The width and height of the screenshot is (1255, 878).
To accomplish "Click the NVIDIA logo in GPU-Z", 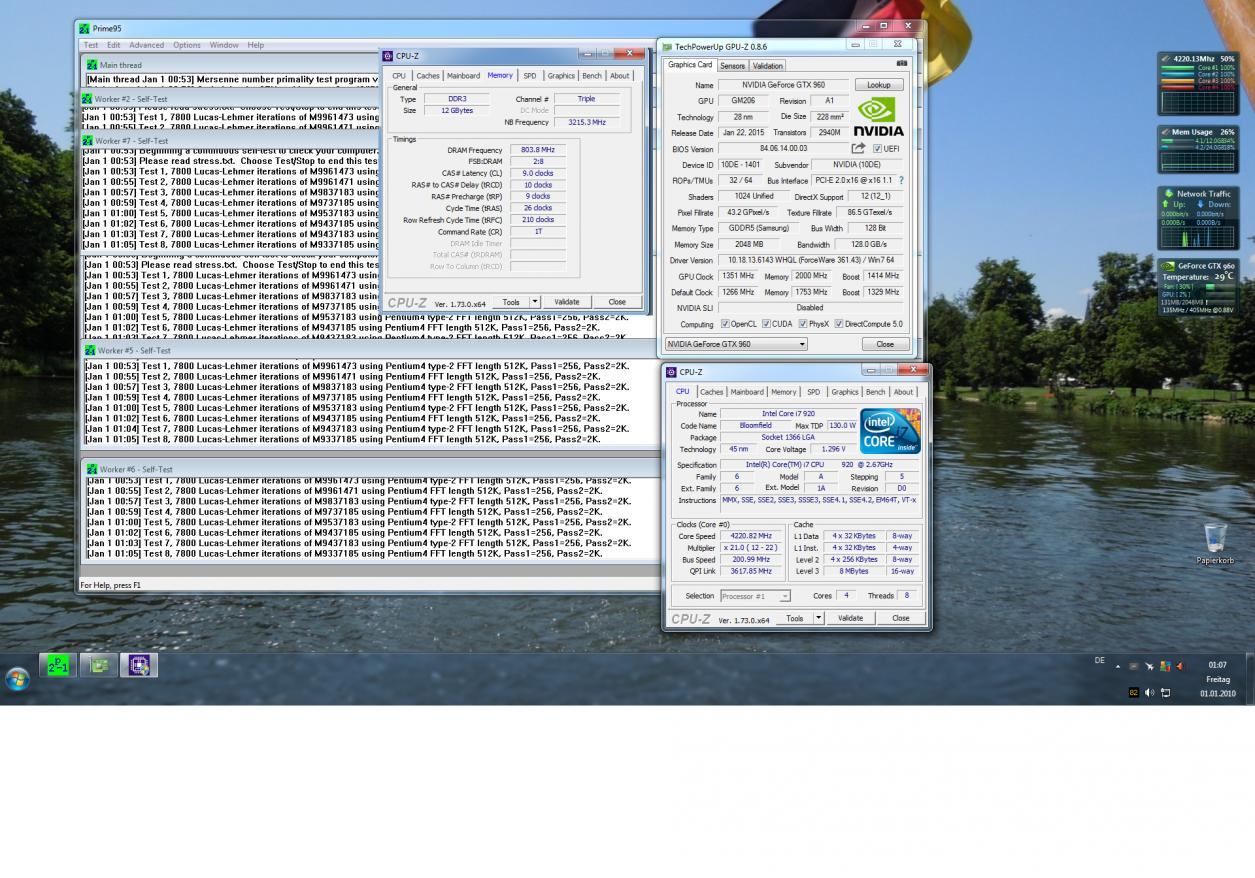I will click(878, 117).
